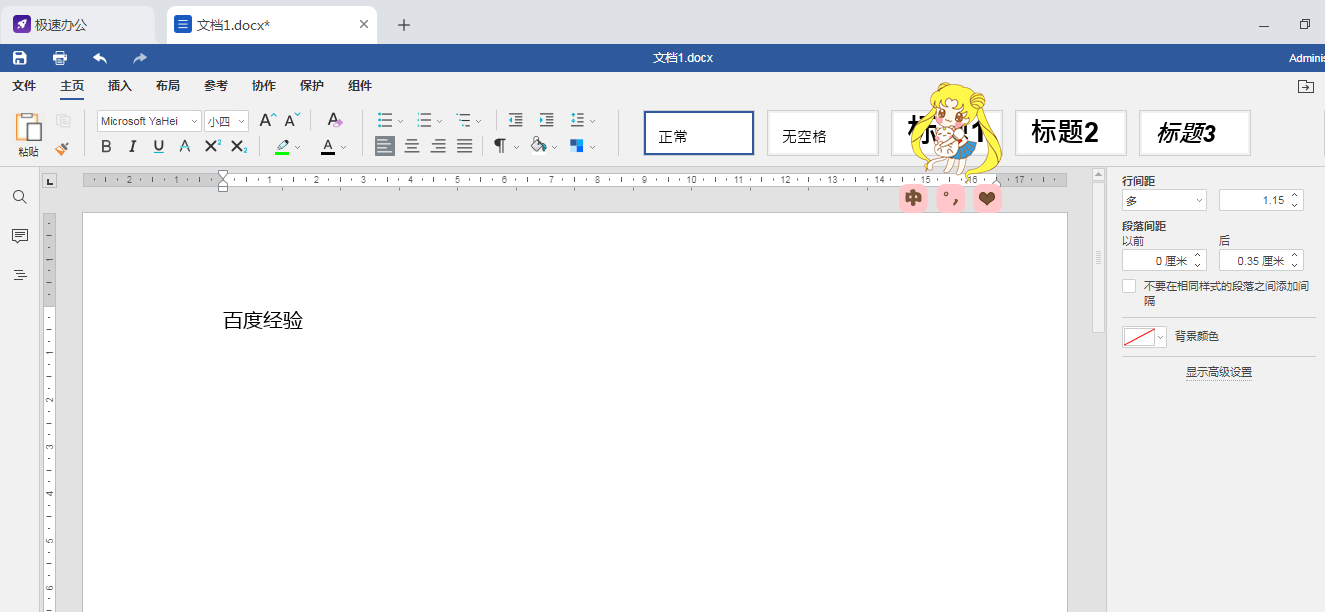
Task: Align text right
Action: (x=438, y=147)
